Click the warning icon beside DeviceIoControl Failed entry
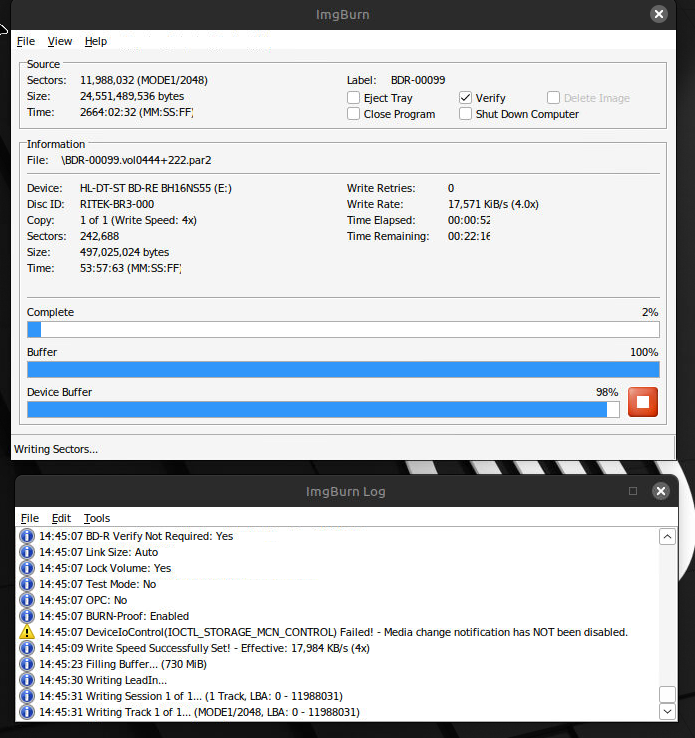695x738 pixels. (27, 632)
